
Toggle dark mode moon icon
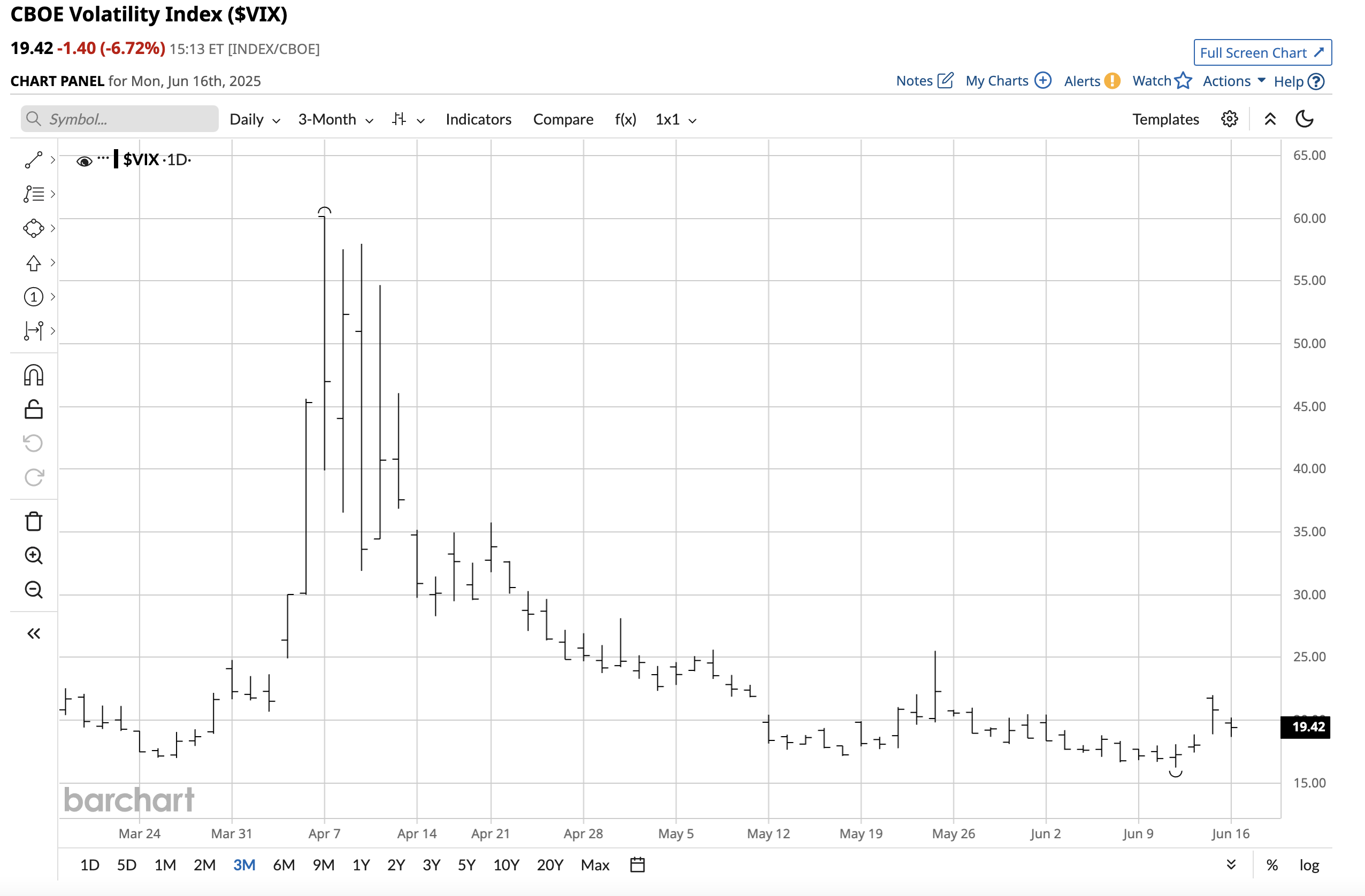[x=1304, y=119]
